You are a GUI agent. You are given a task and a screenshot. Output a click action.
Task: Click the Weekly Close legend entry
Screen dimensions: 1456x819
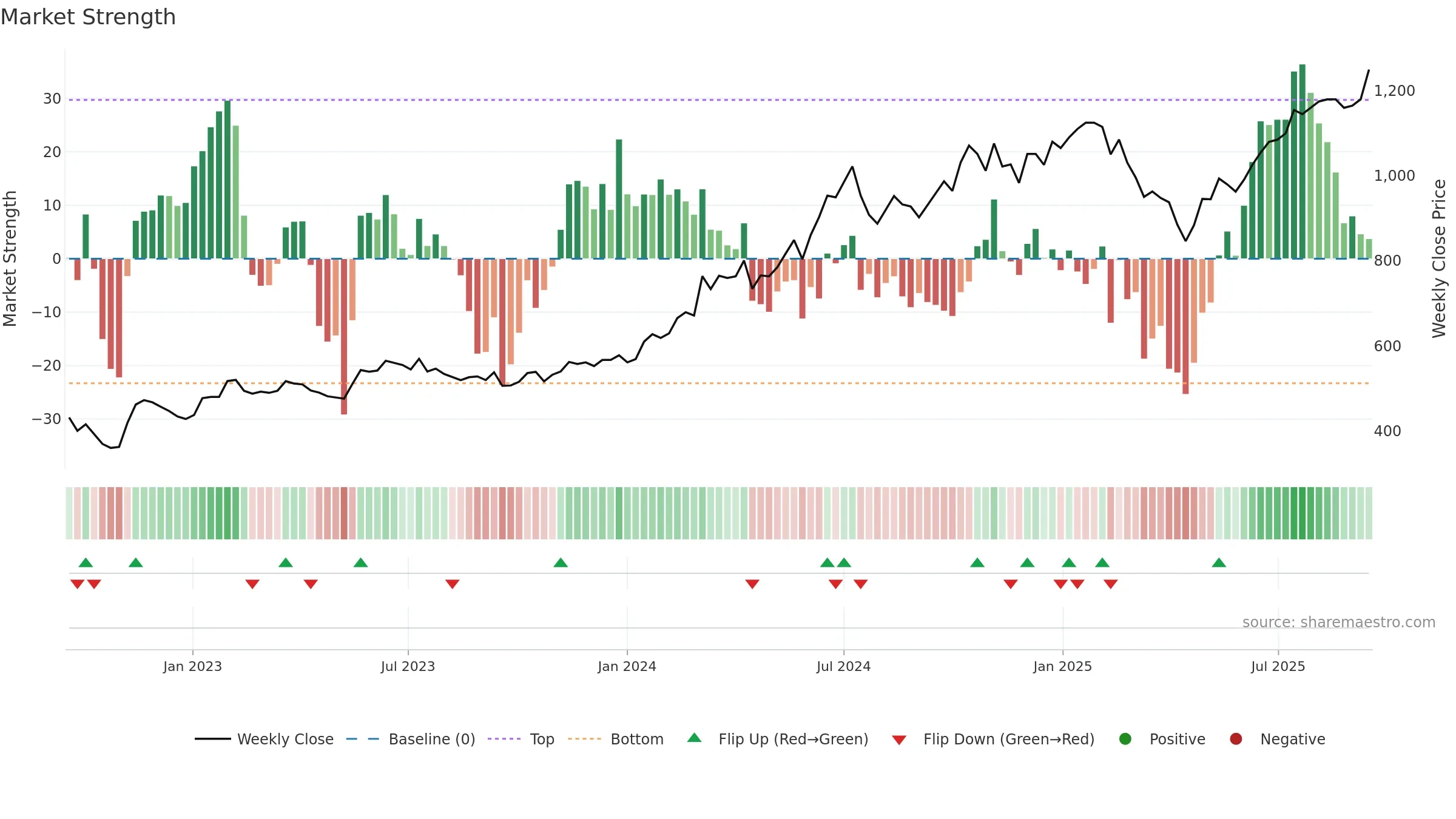265,739
